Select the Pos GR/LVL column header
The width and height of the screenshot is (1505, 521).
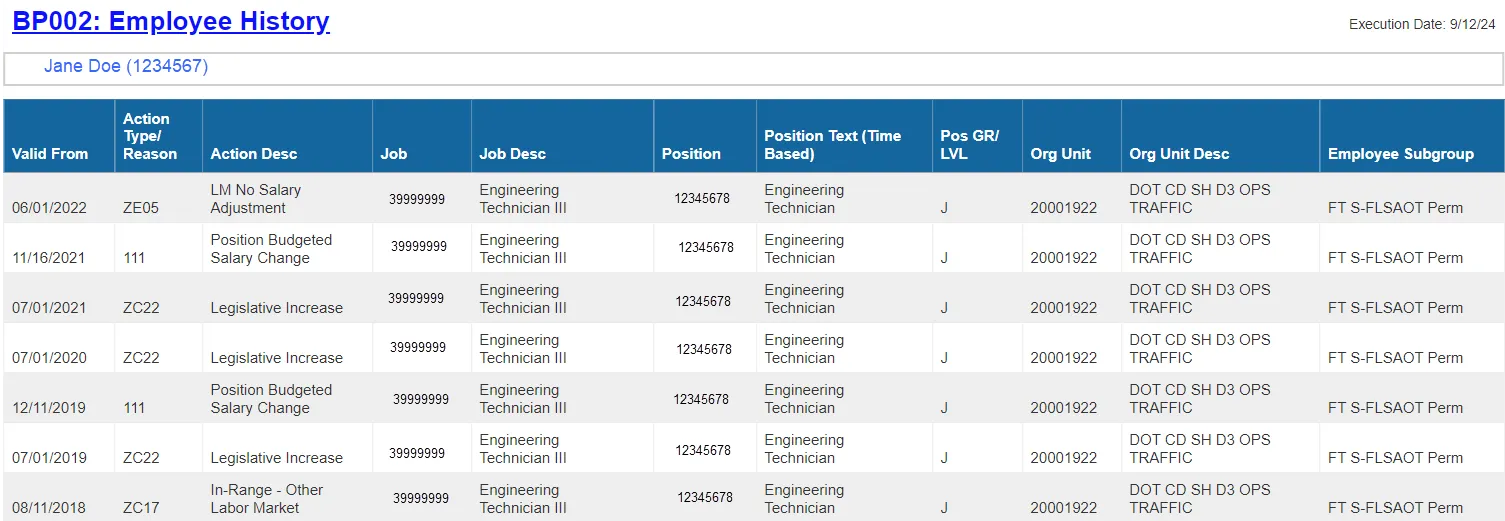[969, 145]
